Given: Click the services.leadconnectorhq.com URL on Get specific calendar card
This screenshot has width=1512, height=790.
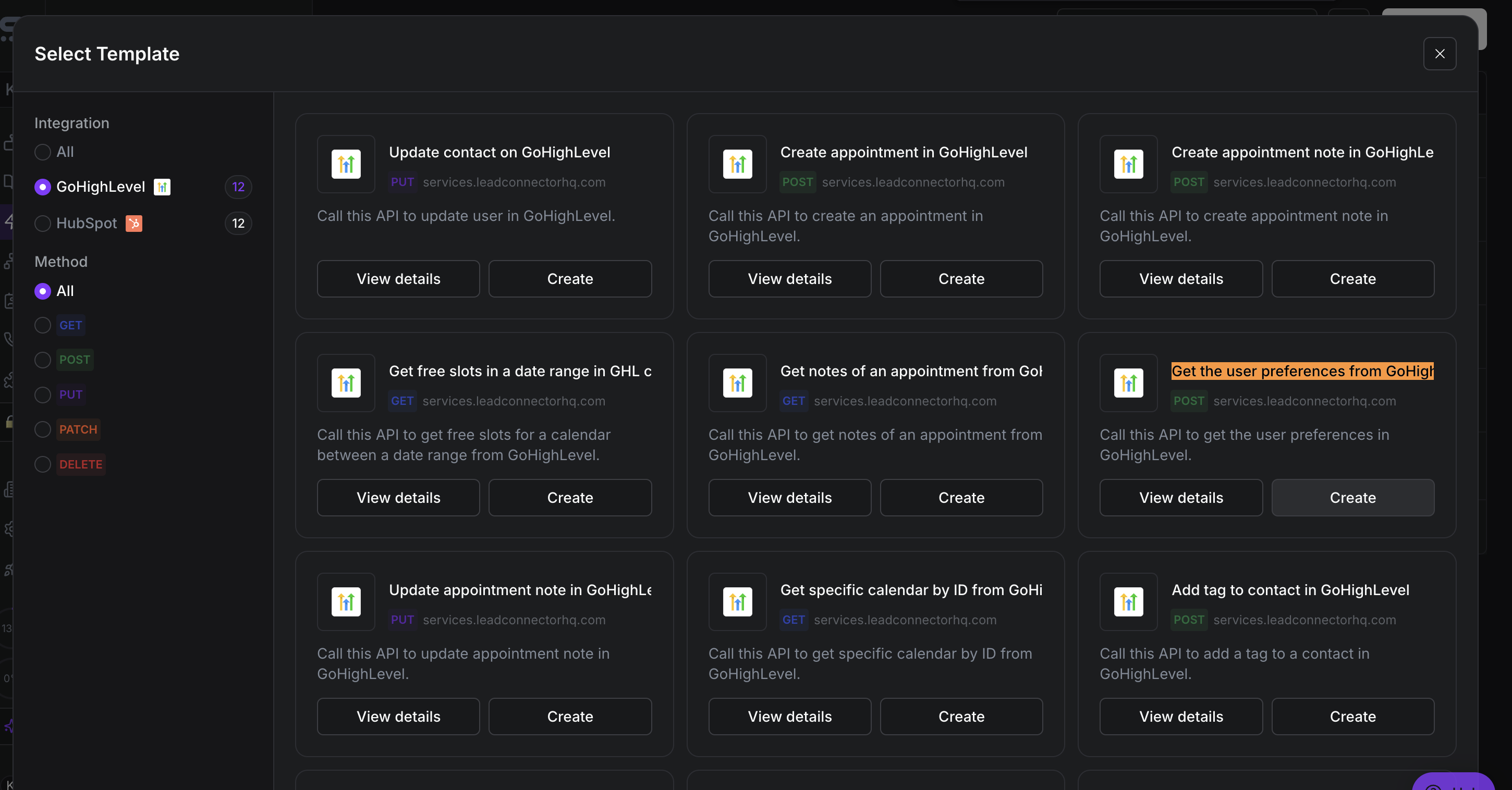Looking at the screenshot, I should pyautogui.click(x=905, y=620).
